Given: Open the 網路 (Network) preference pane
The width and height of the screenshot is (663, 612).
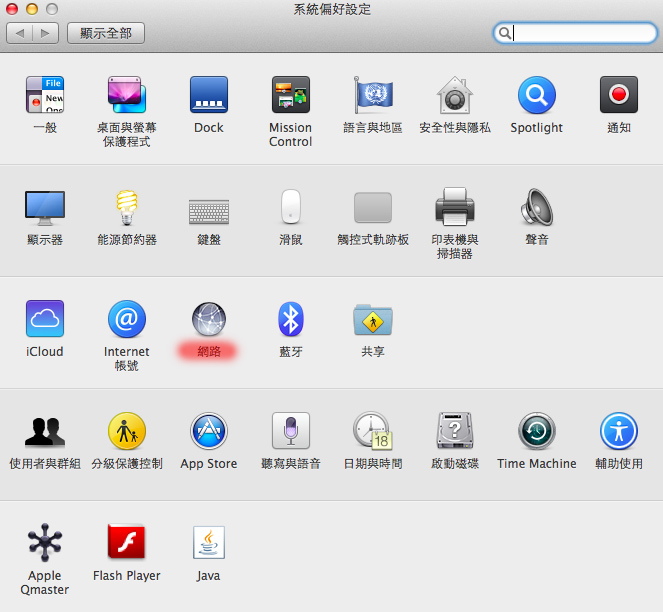Looking at the screenshot, I should 209,320.
